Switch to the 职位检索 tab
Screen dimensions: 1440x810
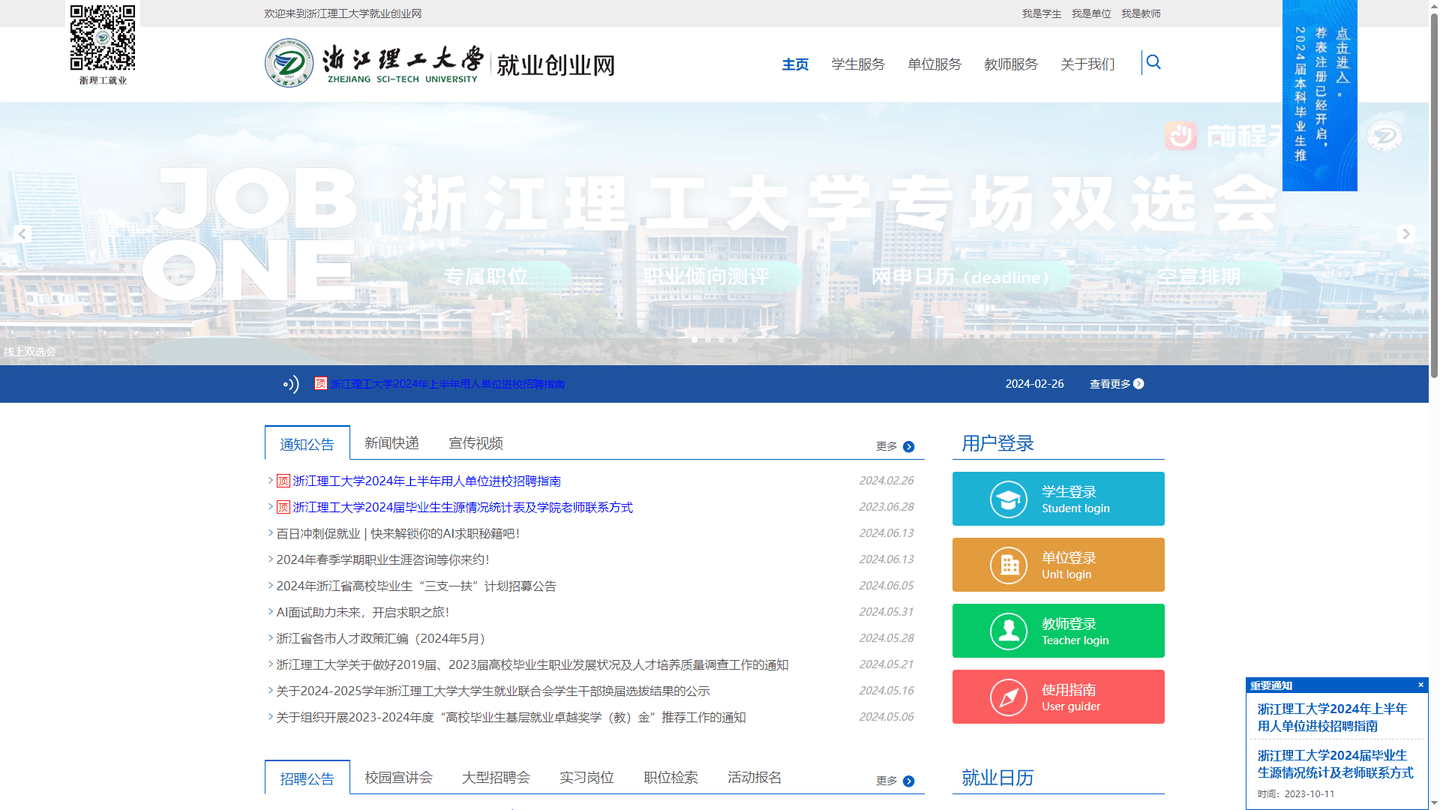pyautogui.click(x=670, y=777)
